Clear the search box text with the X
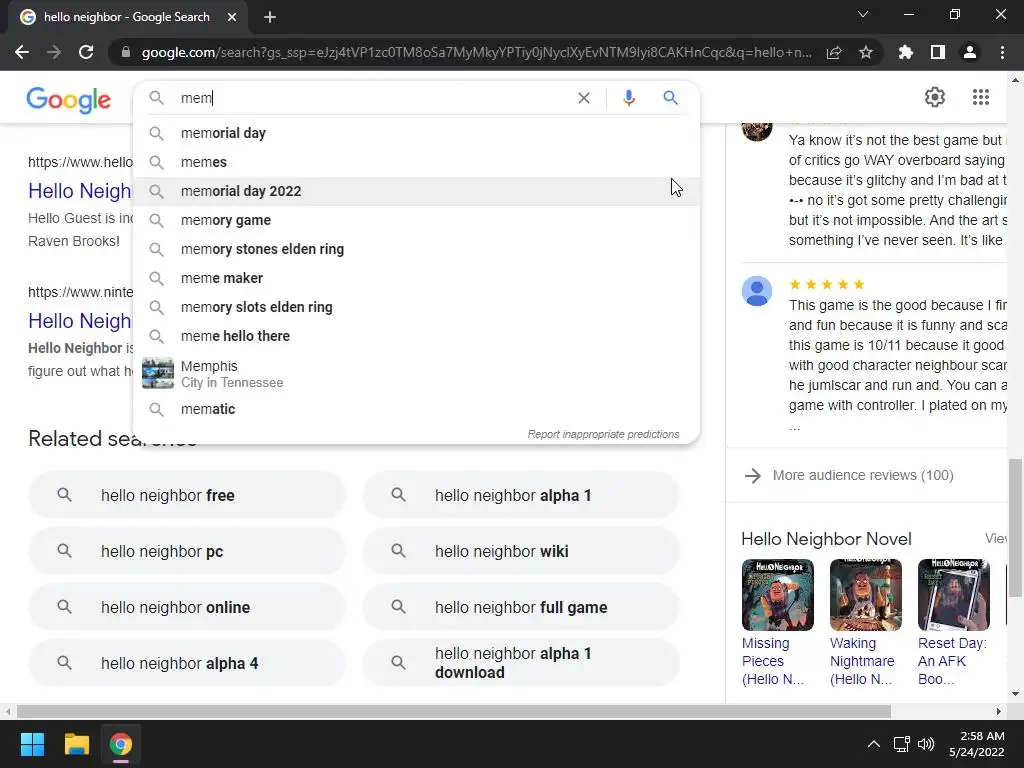This screenshot has height=768, width=1024. [584, 98]
